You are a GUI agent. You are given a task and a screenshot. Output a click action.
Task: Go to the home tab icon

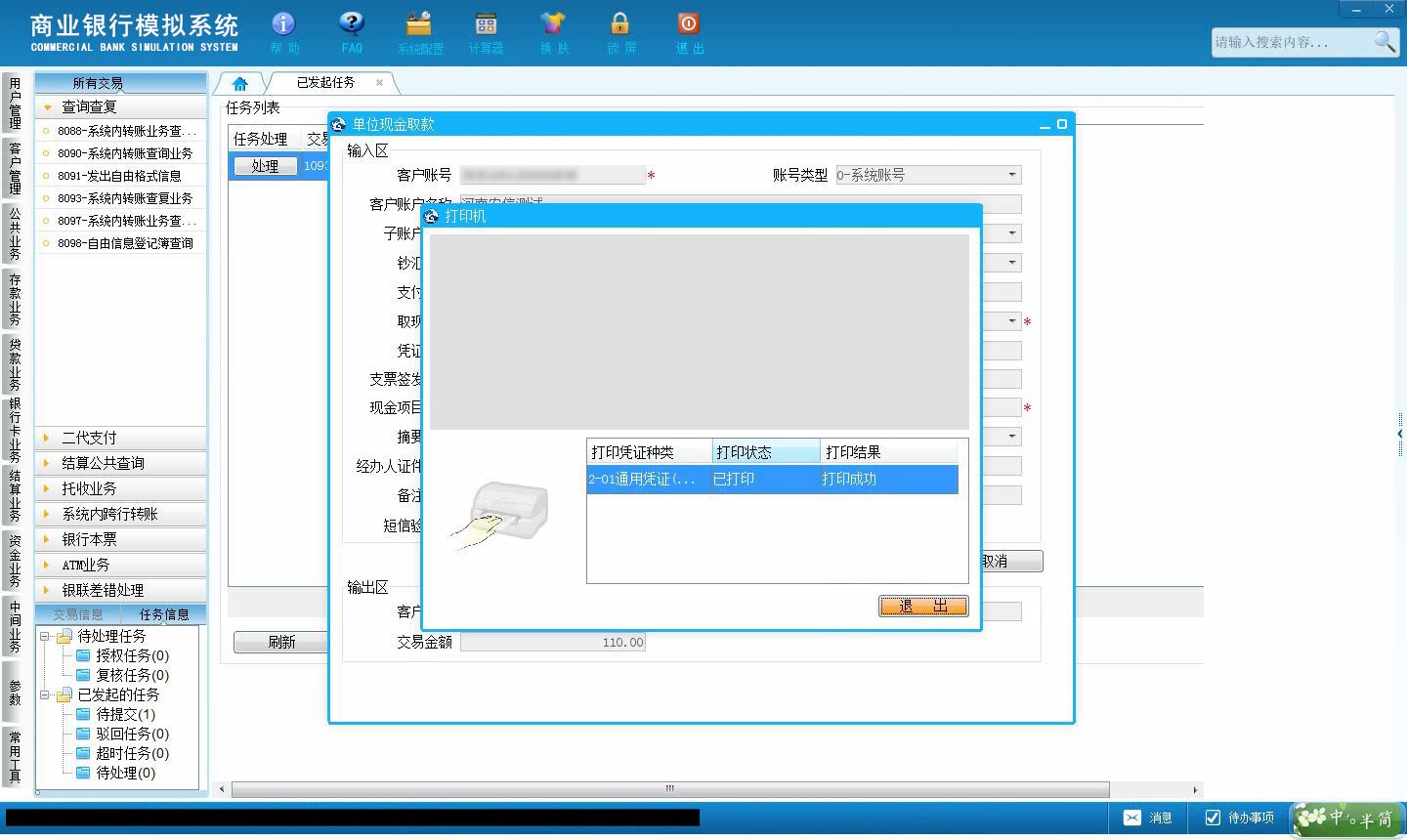pos(239,84)
